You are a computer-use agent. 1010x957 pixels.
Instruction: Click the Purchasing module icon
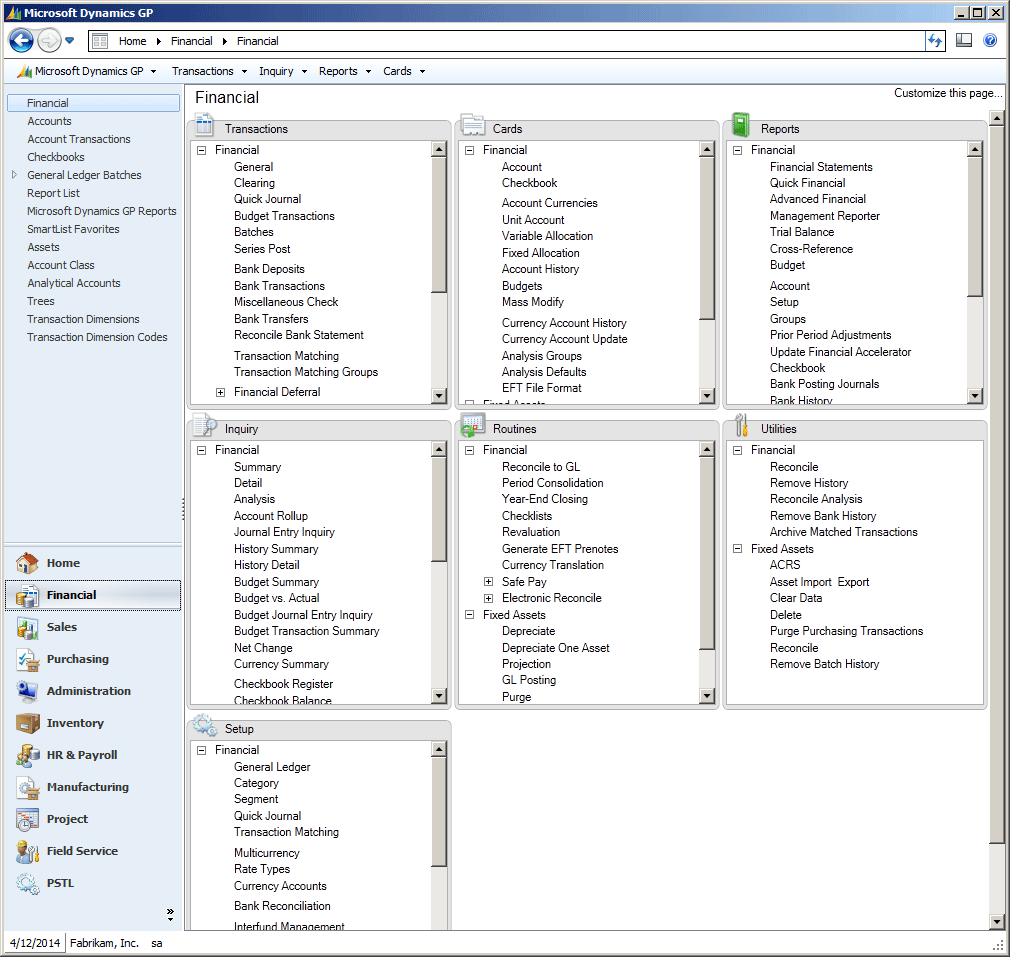click(x=27, y=659)
